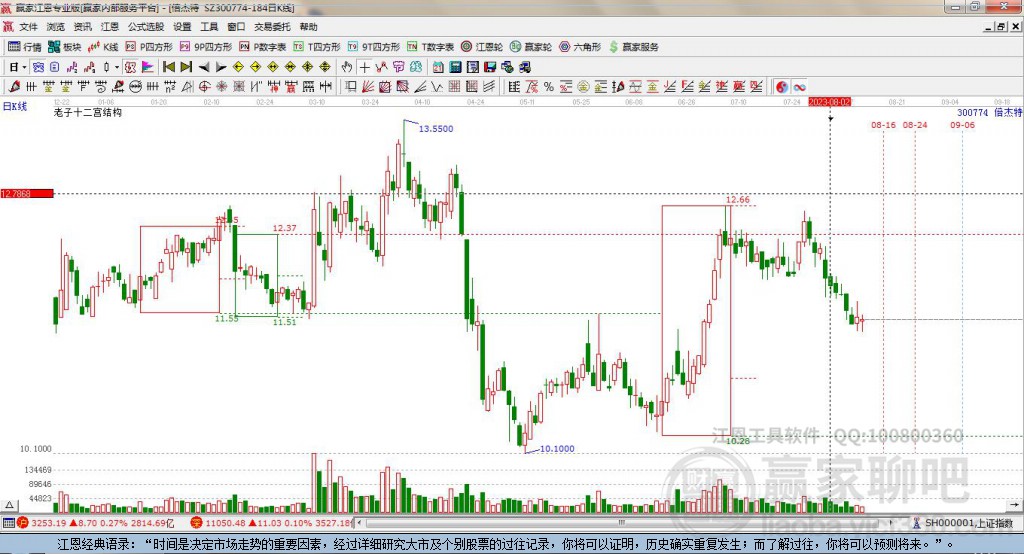Select the red compass rose tool
The width and height of the screenshot is (1024, 554).
coord(222,87)
